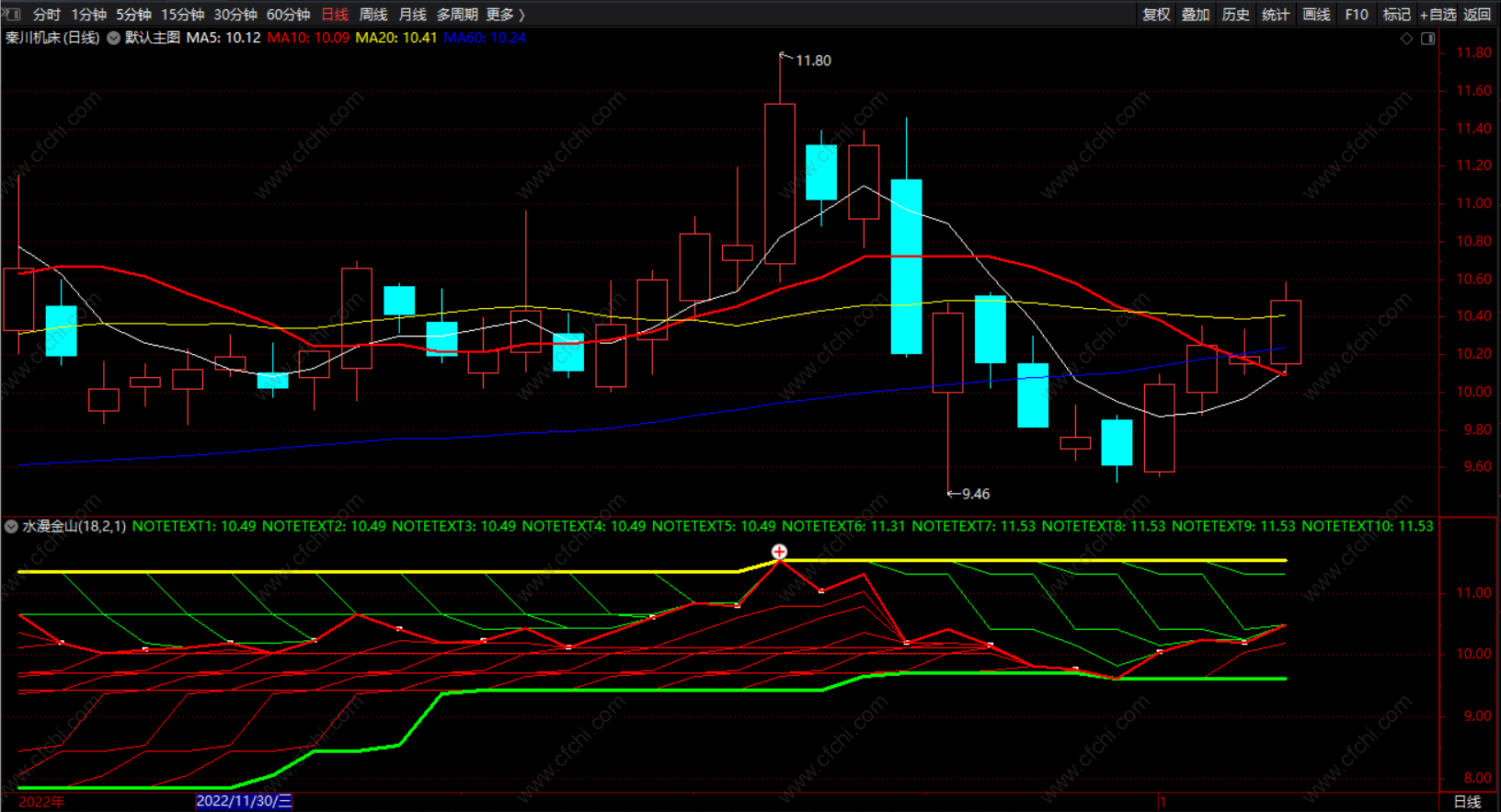The height and width of the screenshot is (812, 1501).
Task: Click the 2022/11/30 date marker on timeline
Action: tap(244, 801)
